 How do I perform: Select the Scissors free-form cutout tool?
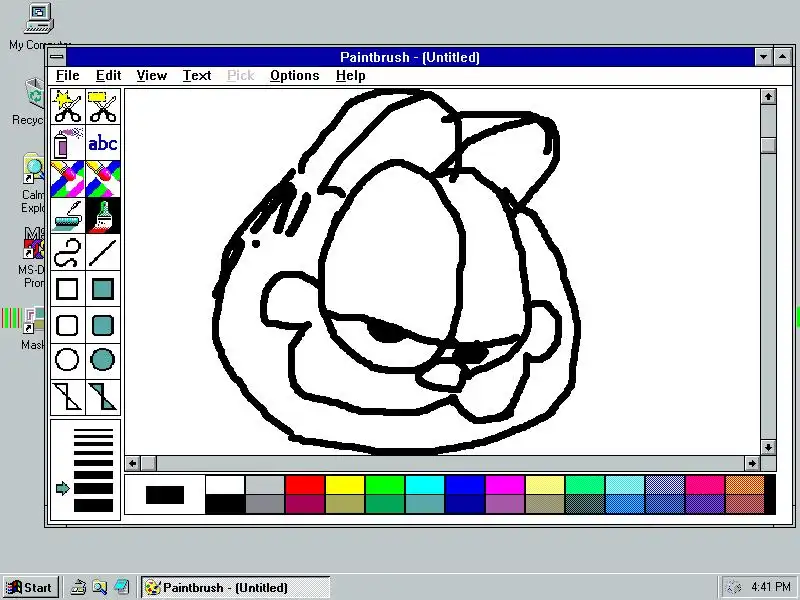click(68, 106)
